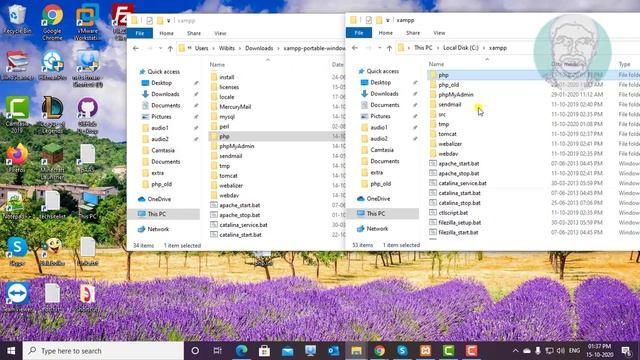Open League of Legends desktop shortcut

52,115
